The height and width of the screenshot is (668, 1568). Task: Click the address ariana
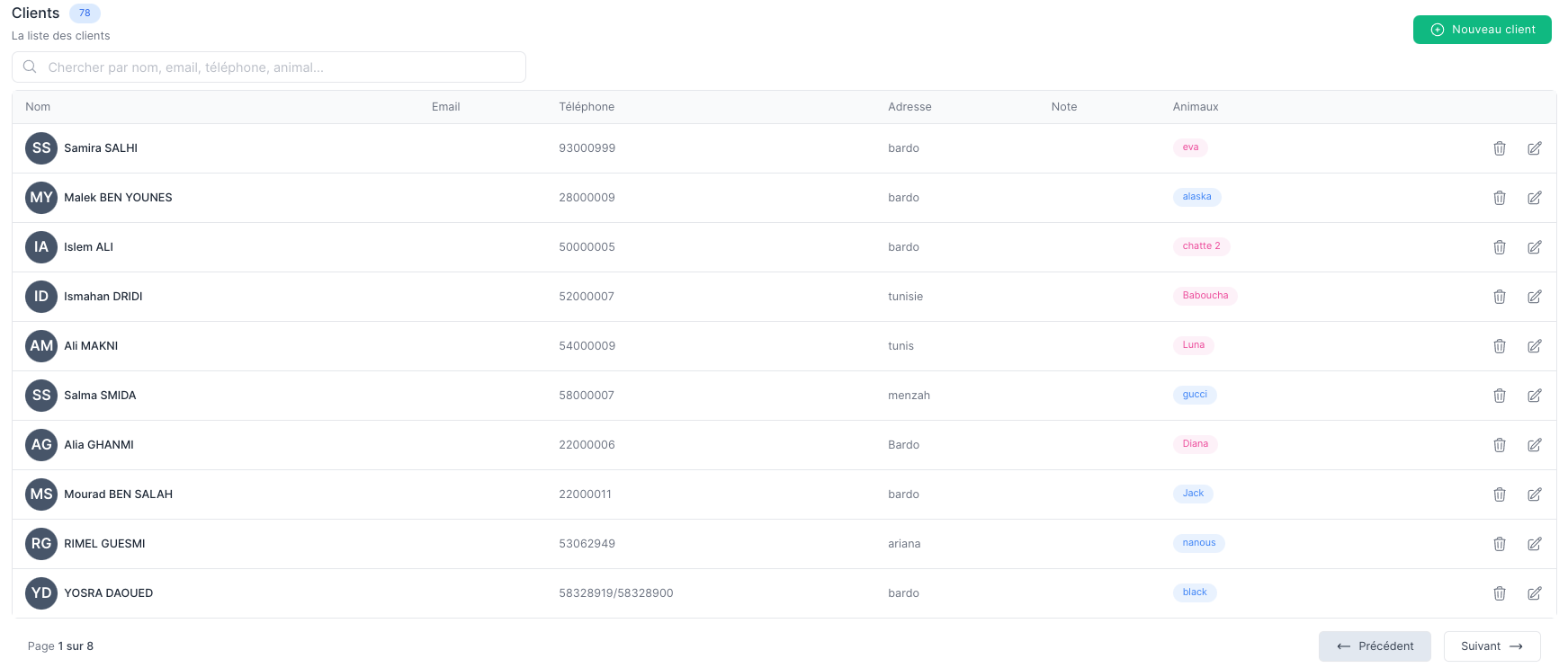[x=904, y=544]
